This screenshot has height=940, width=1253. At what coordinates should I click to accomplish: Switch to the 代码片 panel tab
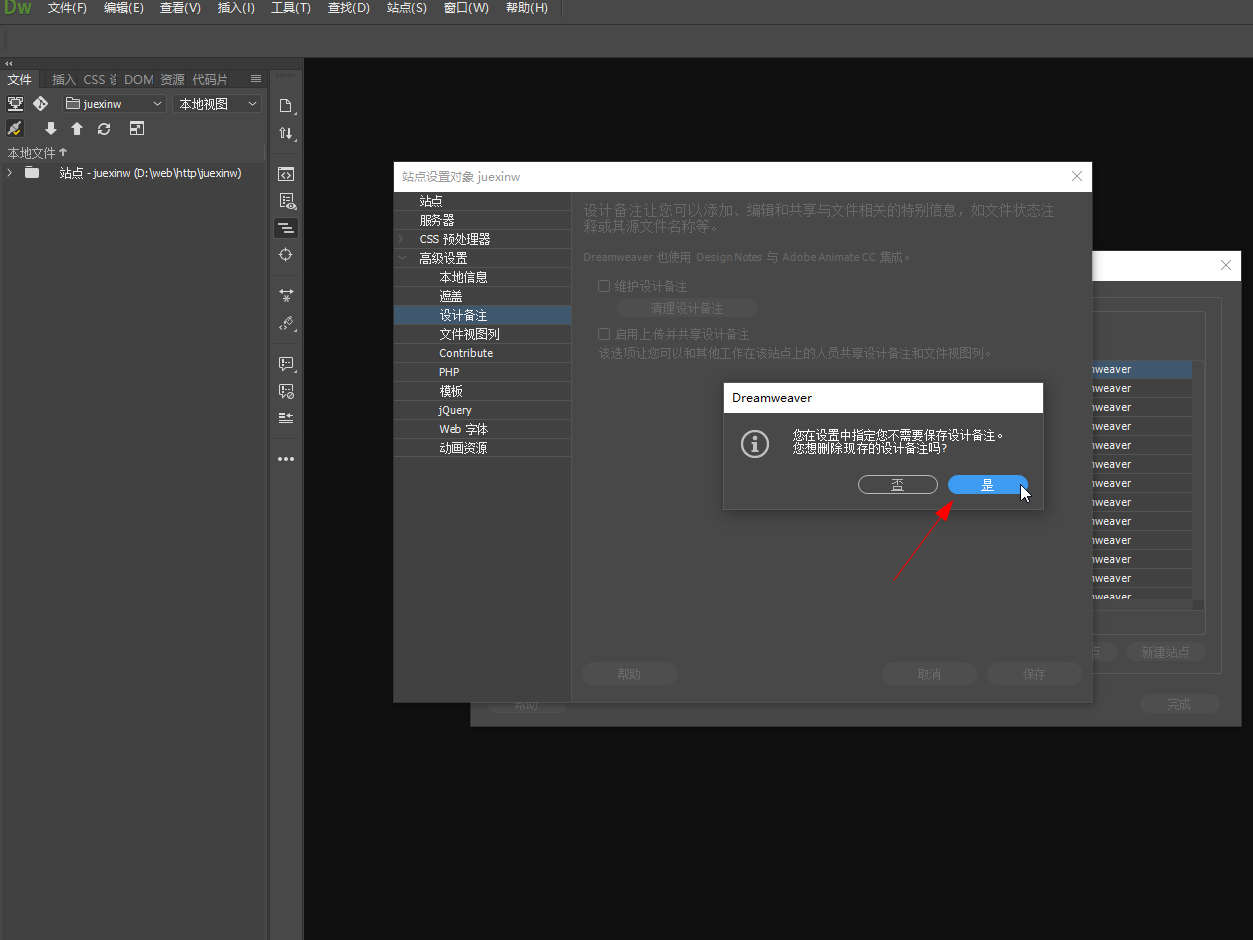coord(210,79)
